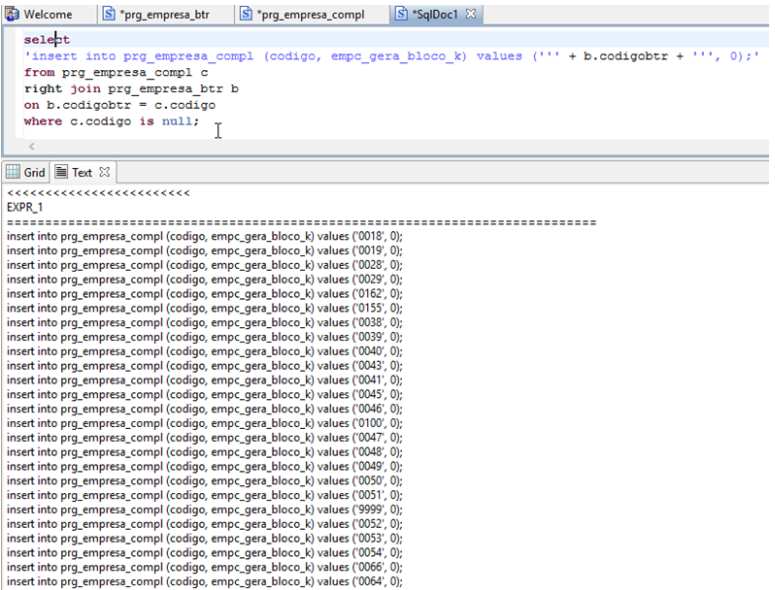Click the SQL file icon on prg_empresa_btr tab
This screenshot has width=775, height=590.
tap(109, 14)
